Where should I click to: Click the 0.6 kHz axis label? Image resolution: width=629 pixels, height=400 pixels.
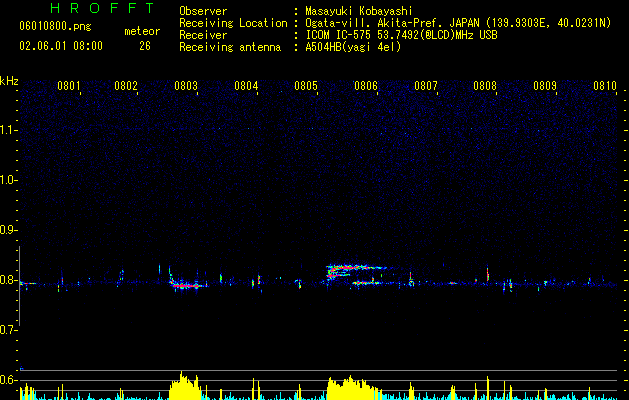pyautogui.click(x=8, y=380)
